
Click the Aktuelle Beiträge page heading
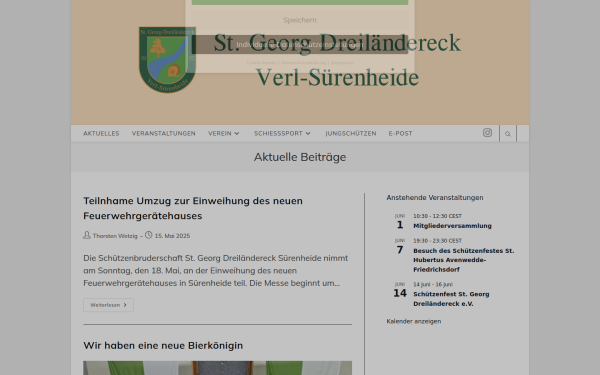tap(300, 157)
